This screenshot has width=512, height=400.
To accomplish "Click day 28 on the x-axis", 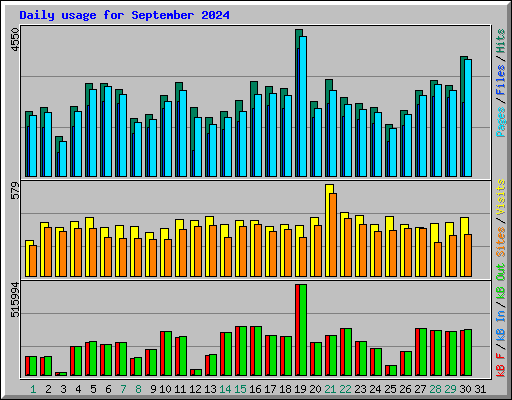I will pyautogui.click(x=435, y=389).
